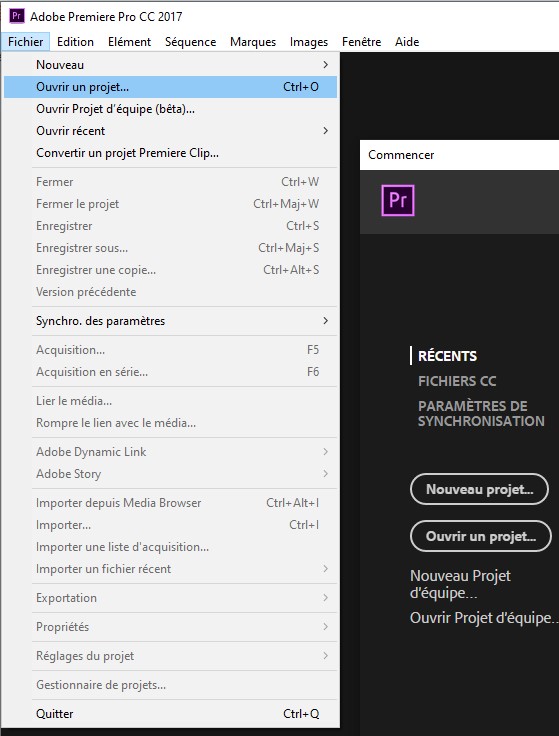Screen dimensions: 559x736
Task: Select the FICHIERS CC tab
Action: point(457,381)
